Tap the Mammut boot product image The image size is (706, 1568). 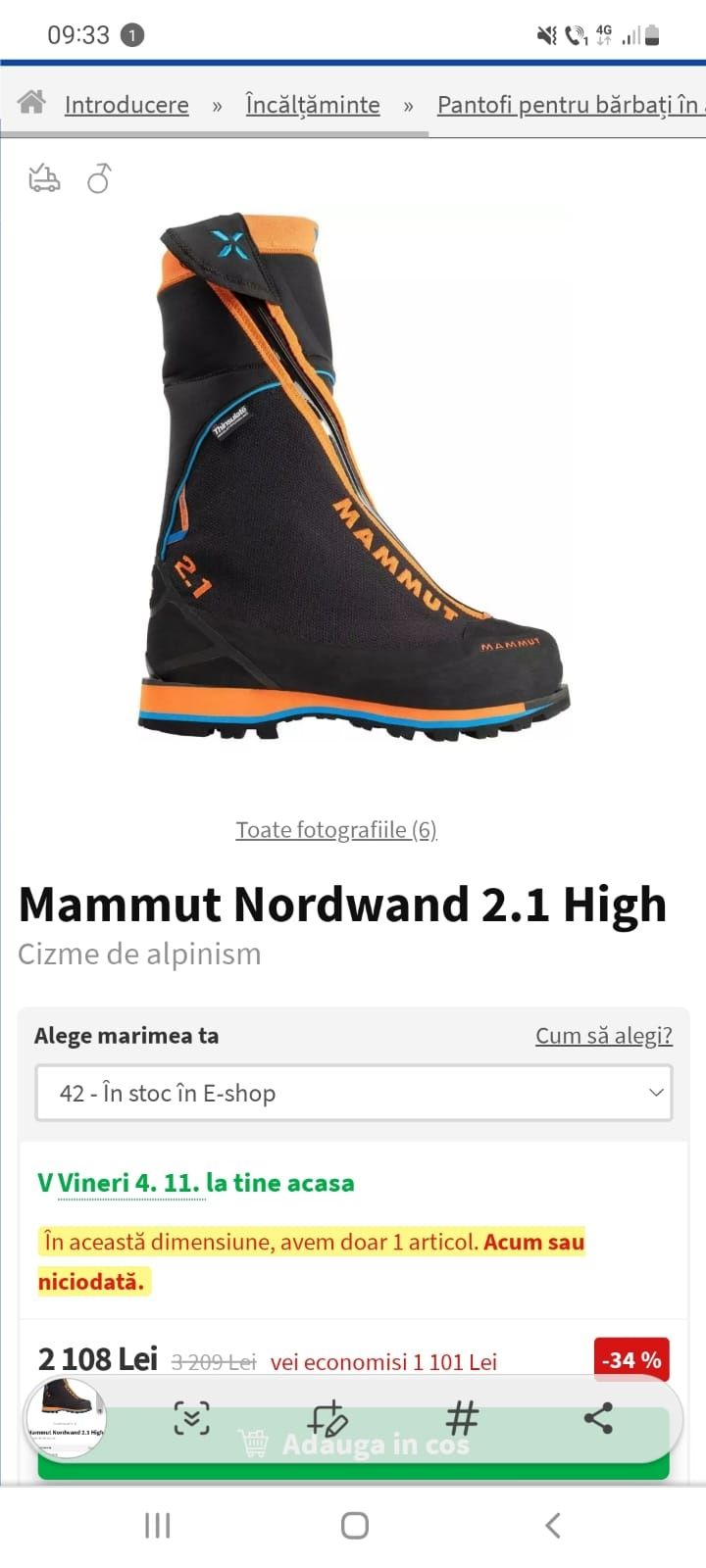pos(353,477)
